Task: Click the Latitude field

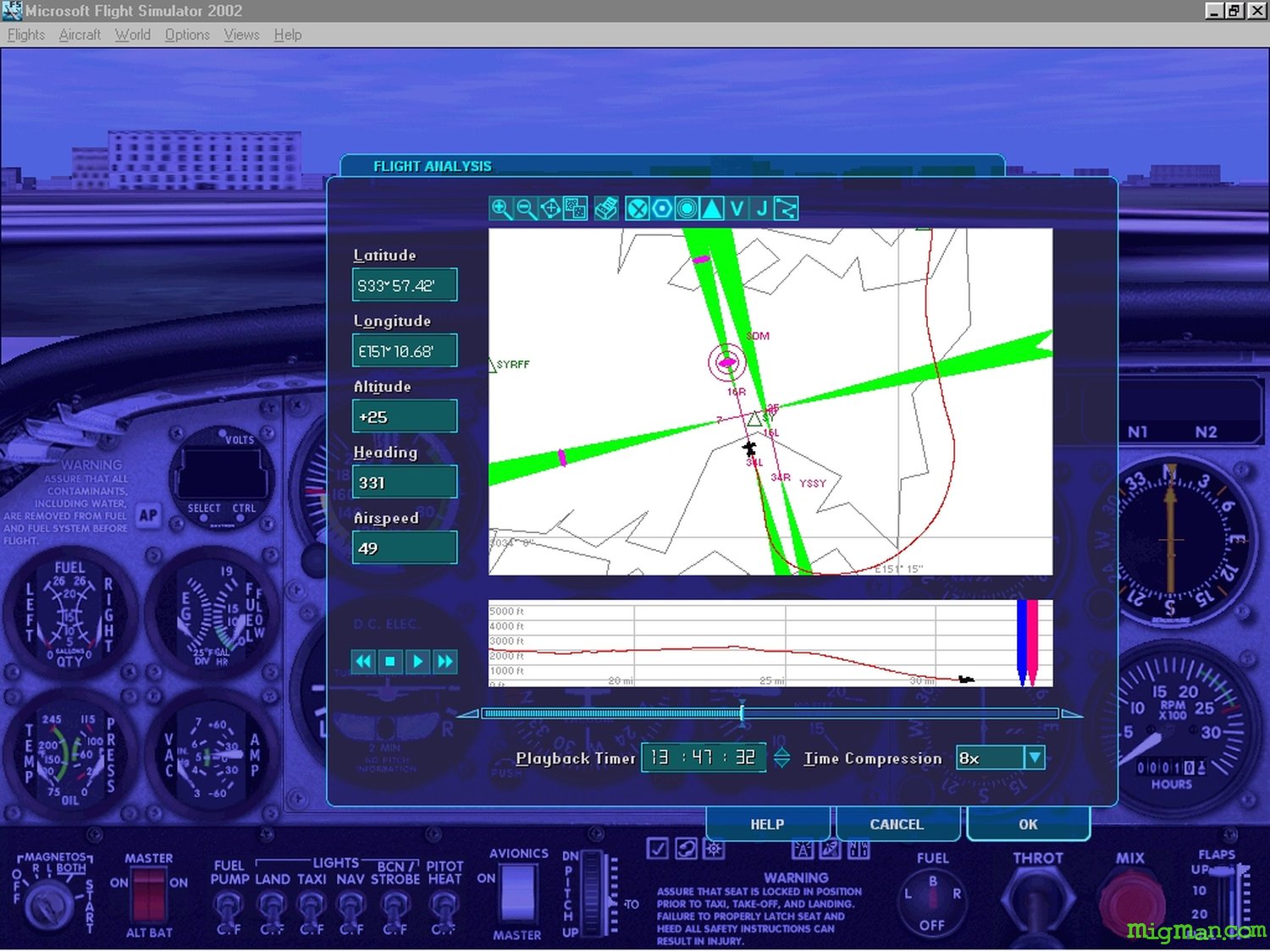Action: click(x=405, y=285)
